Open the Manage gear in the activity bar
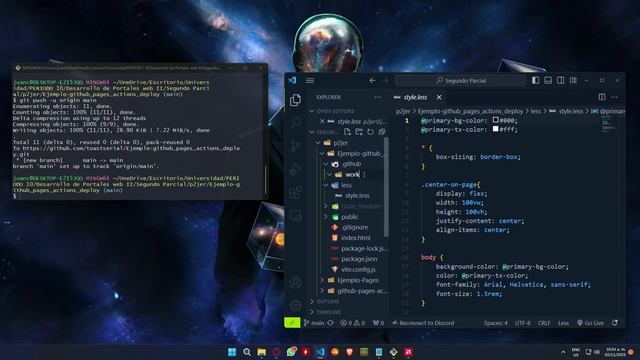The image size is (640, 360). 296,305
